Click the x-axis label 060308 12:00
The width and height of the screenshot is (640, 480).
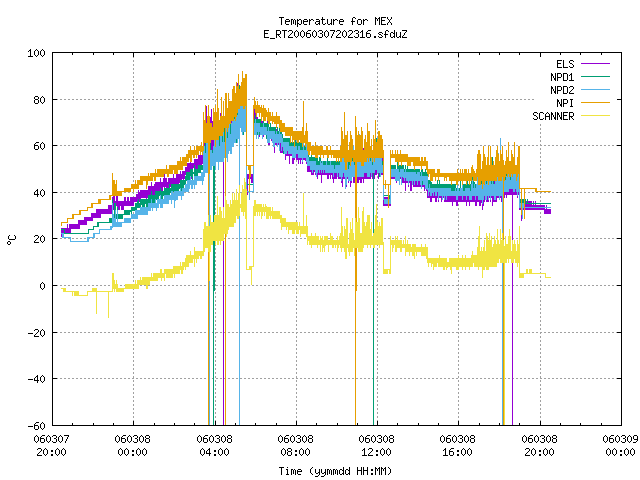(x=376, y=446)
